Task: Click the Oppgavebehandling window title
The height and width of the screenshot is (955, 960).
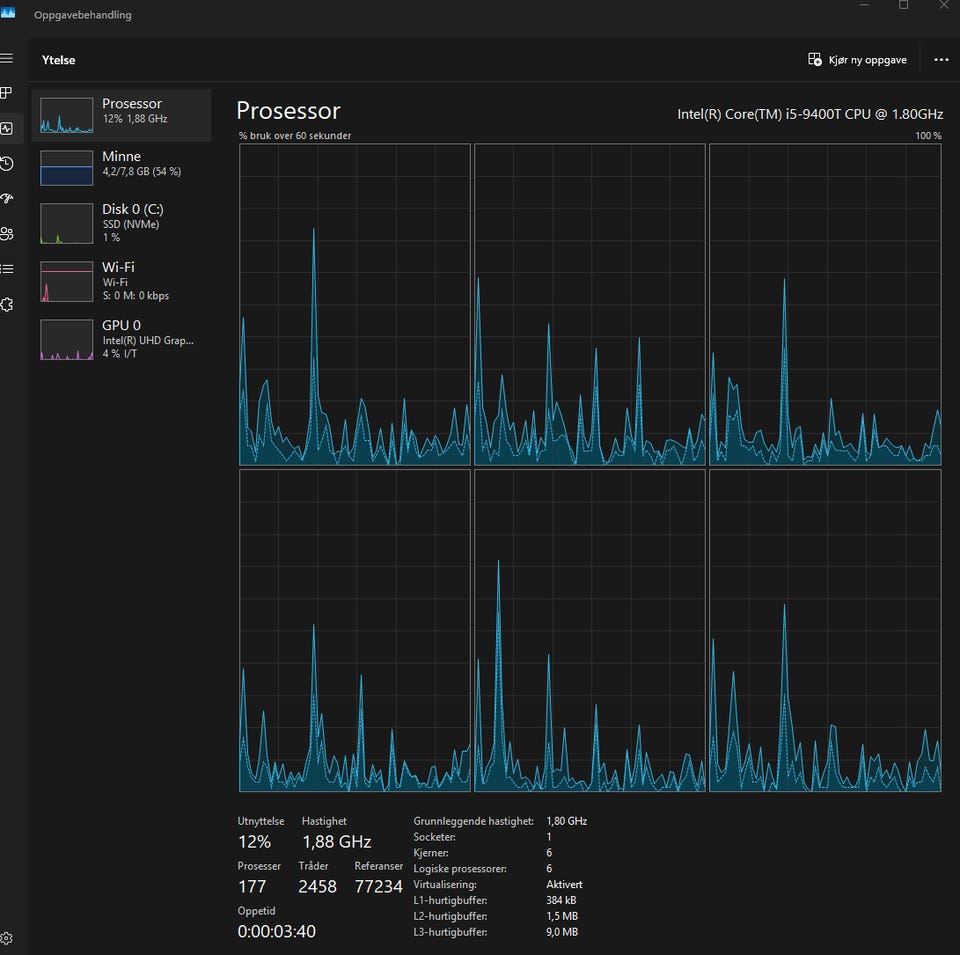Action: tap(83, 15)
